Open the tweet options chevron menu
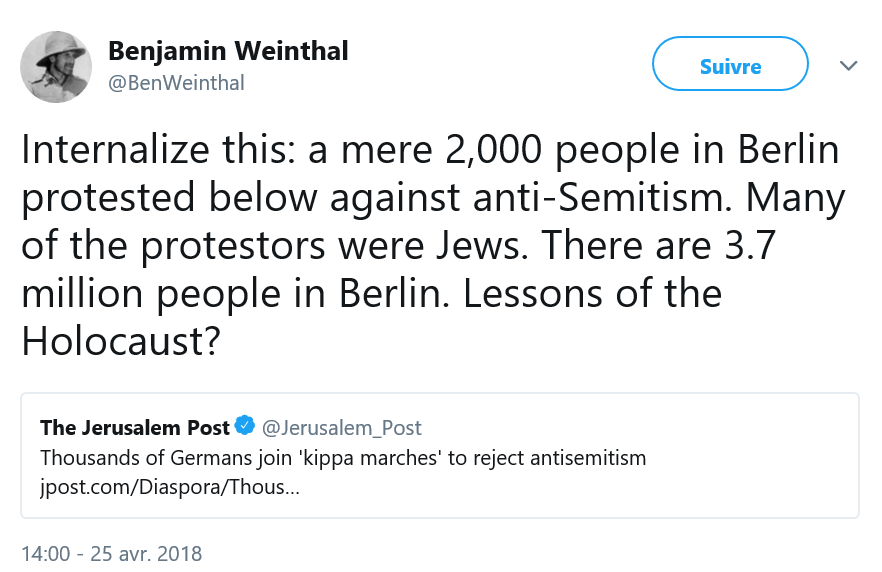 click(848, 66)
